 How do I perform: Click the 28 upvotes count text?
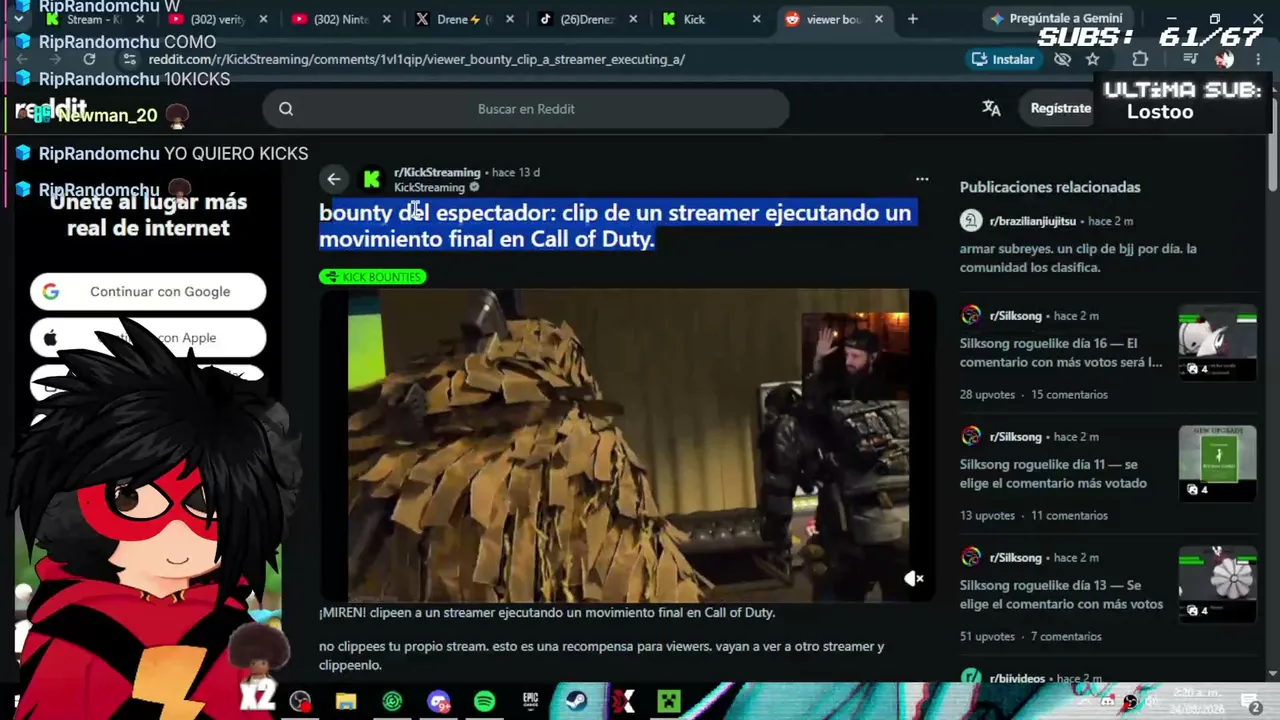point(987,395)
